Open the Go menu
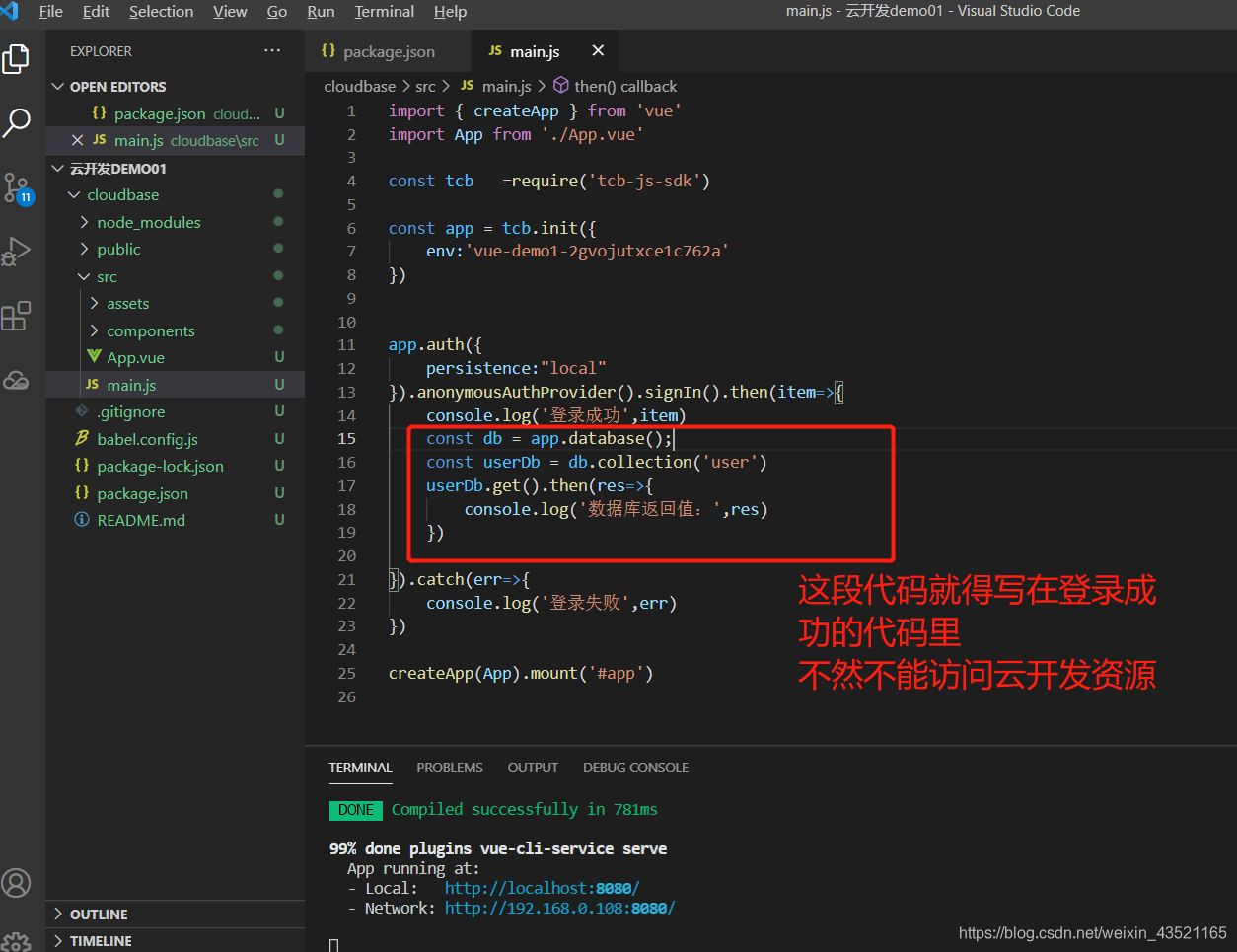 277,11
